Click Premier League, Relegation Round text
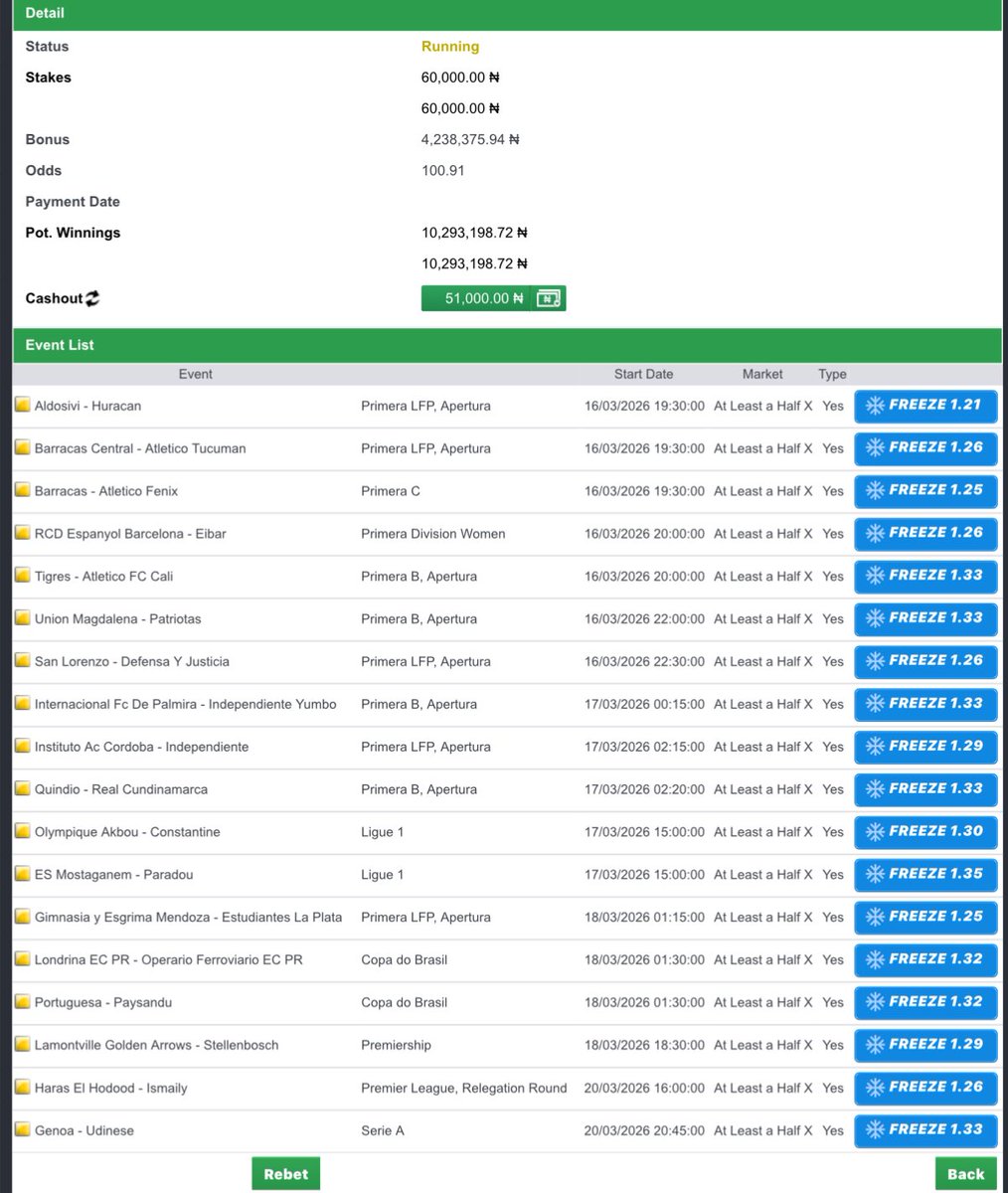Viewport: 1008px width, 1193px height. (464, 1088)
